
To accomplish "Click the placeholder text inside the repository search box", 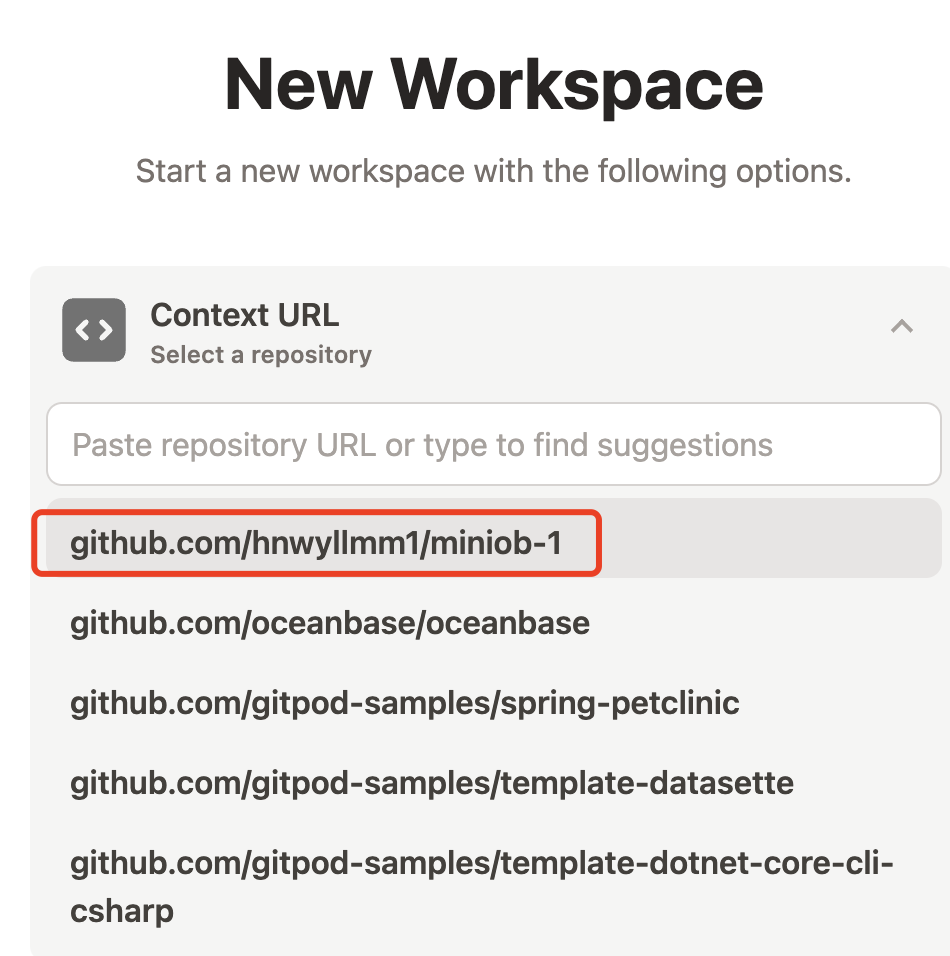I will click(423, 445).
